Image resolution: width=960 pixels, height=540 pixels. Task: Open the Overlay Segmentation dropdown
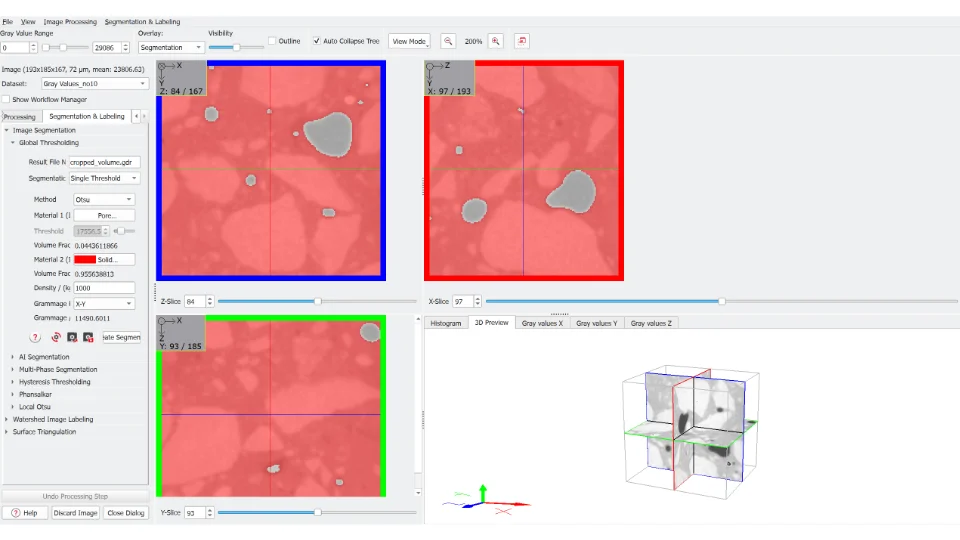tap(171, 47)
